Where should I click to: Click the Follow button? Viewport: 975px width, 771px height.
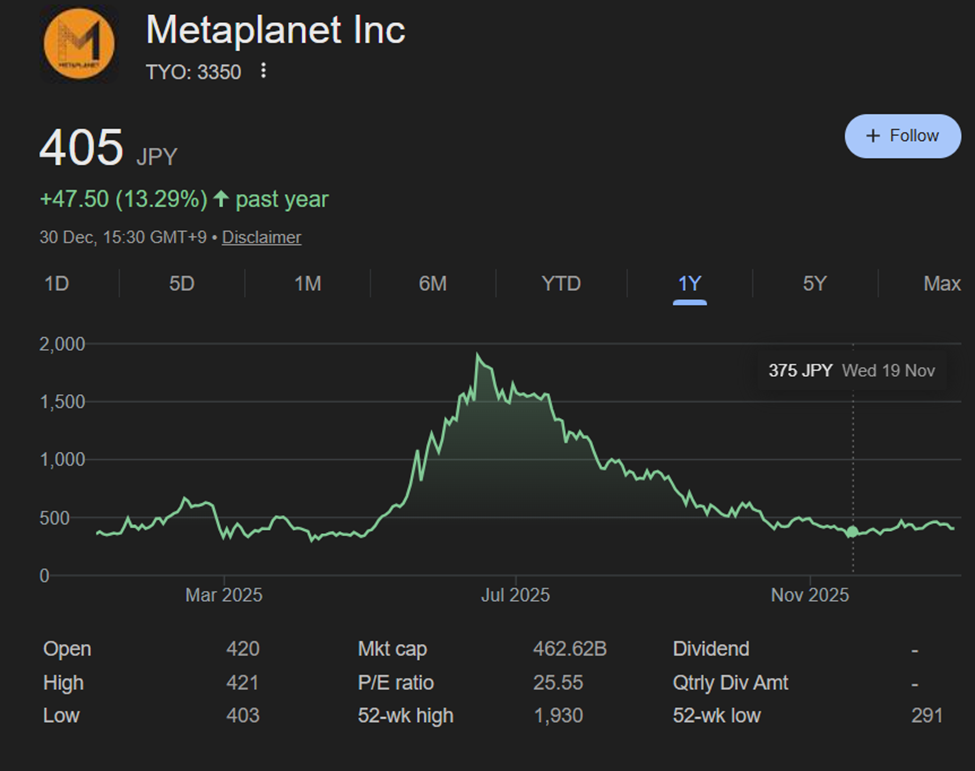[902, 136]
